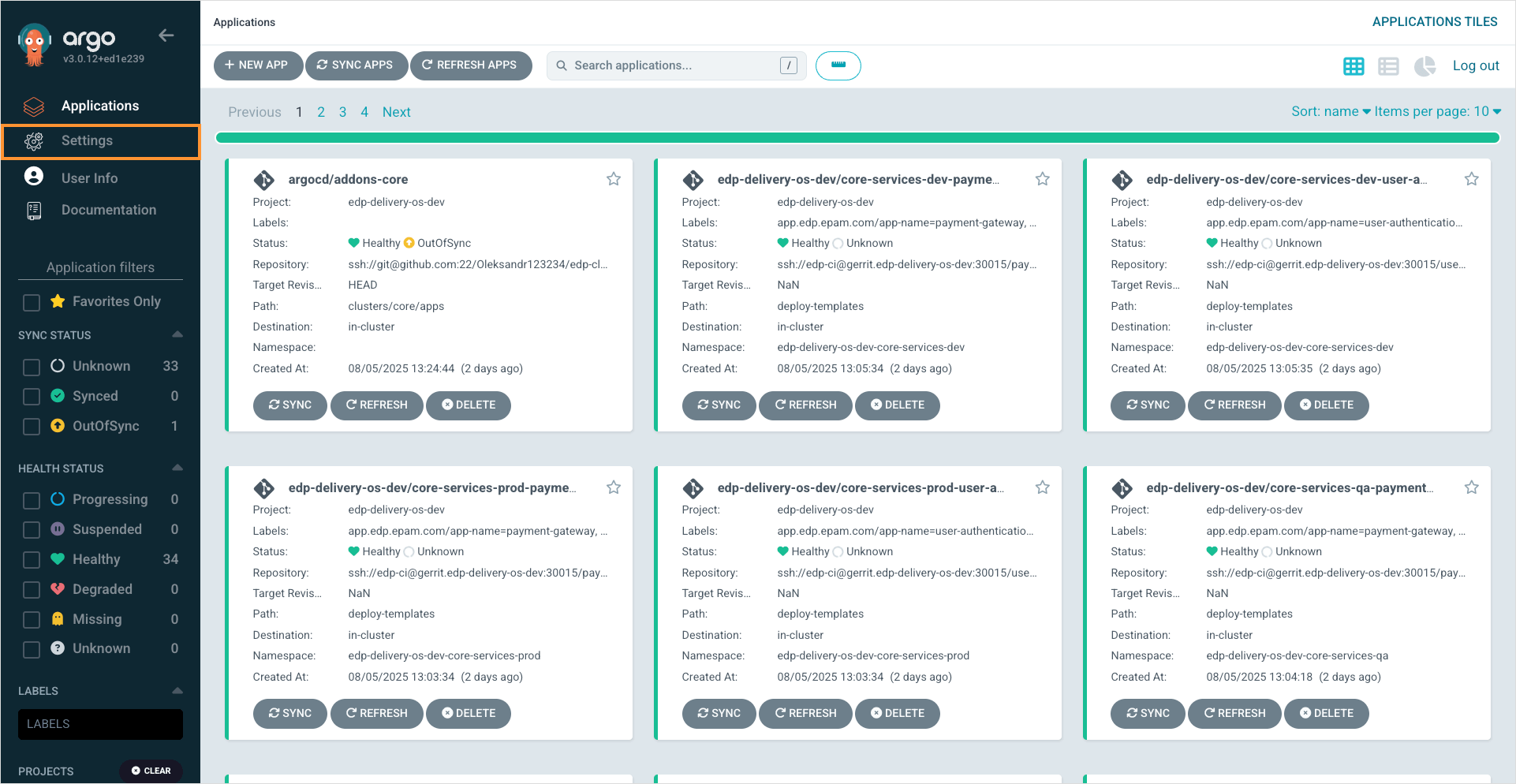Open the Items per page dropdown
Screen dimensions: 1516x784
point(1437,111)
